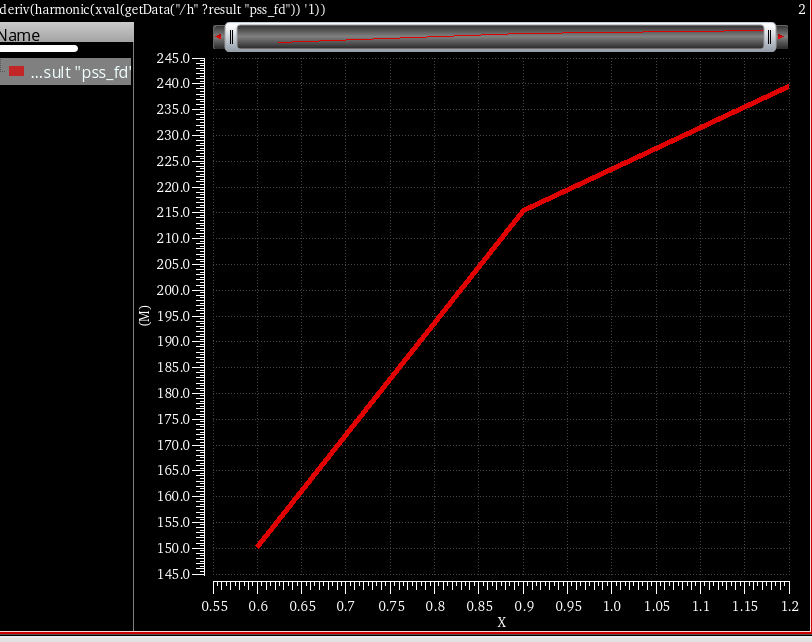This screenshot has width=812, height=642.
Task: Click the right red arrow of the zoom scrollbar
Action: tap(781, 37)
